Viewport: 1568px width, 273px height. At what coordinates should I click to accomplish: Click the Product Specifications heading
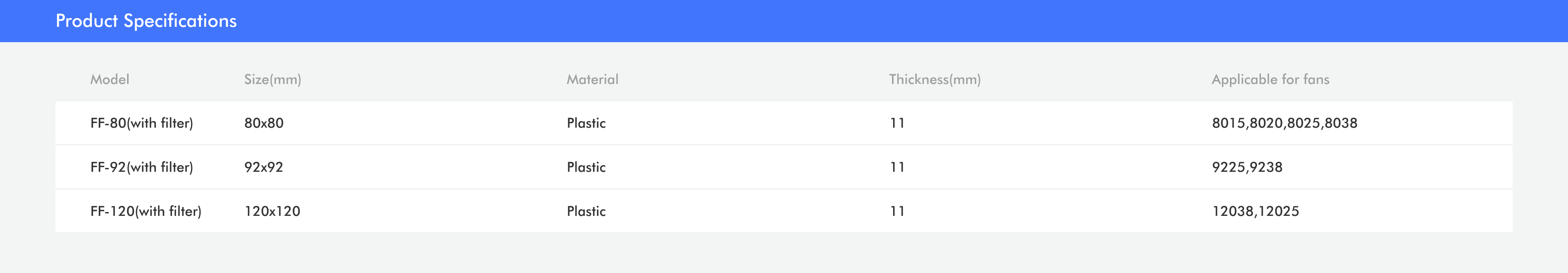(146, 21)
